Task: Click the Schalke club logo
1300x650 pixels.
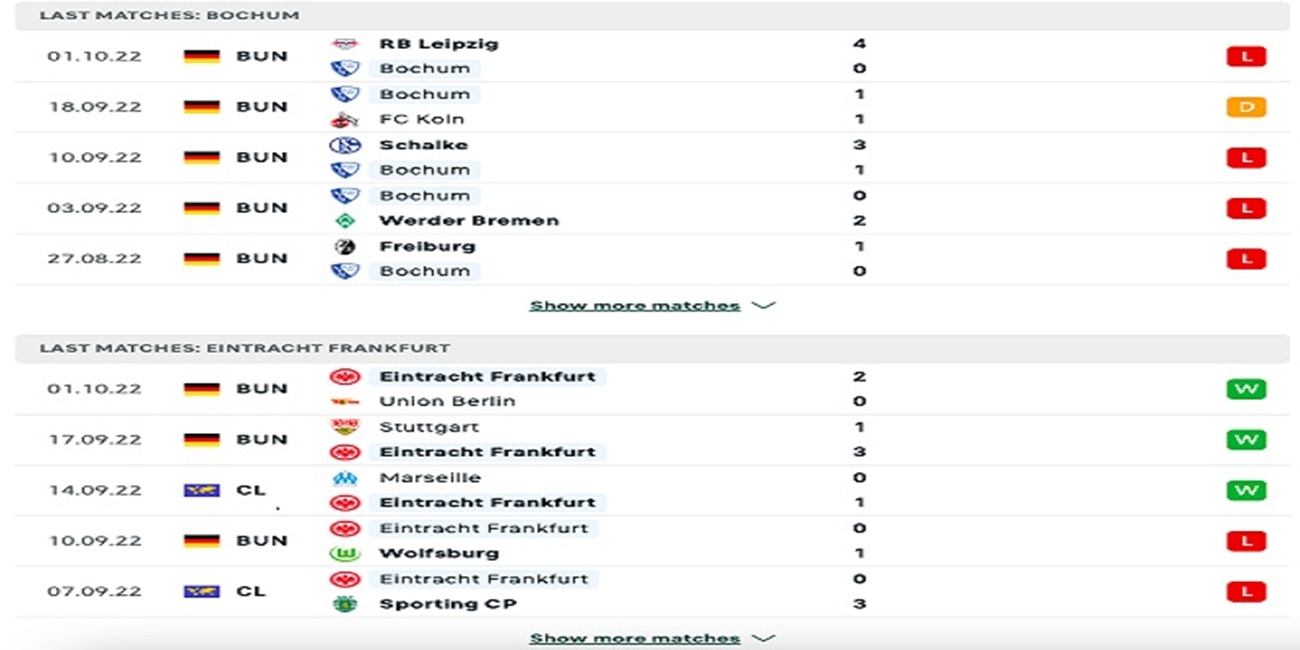Action: 345,145
